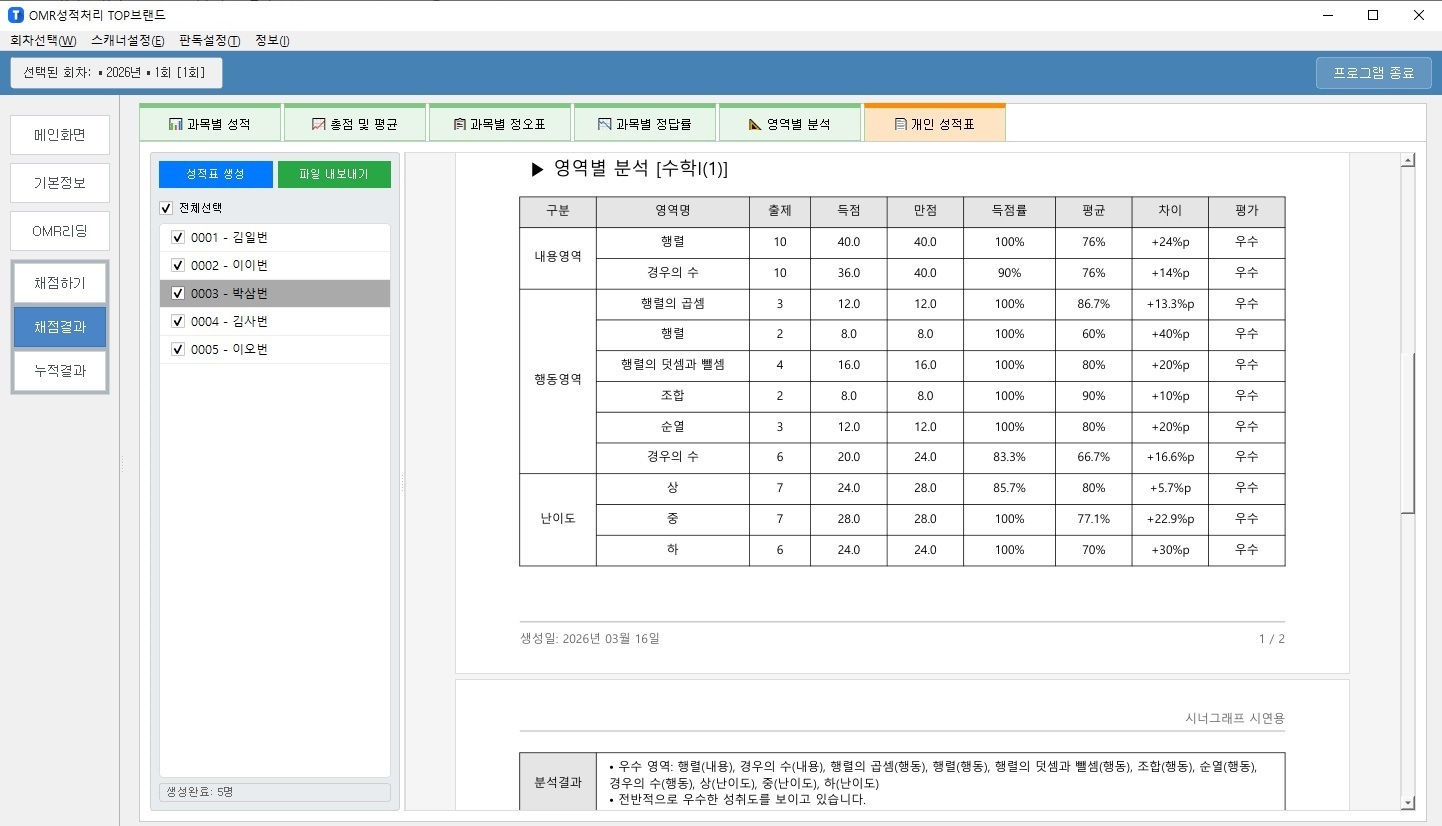
Task: Click the triangle ruler icon on 영역별 분석 tab
Action: [x=755, y=125]
